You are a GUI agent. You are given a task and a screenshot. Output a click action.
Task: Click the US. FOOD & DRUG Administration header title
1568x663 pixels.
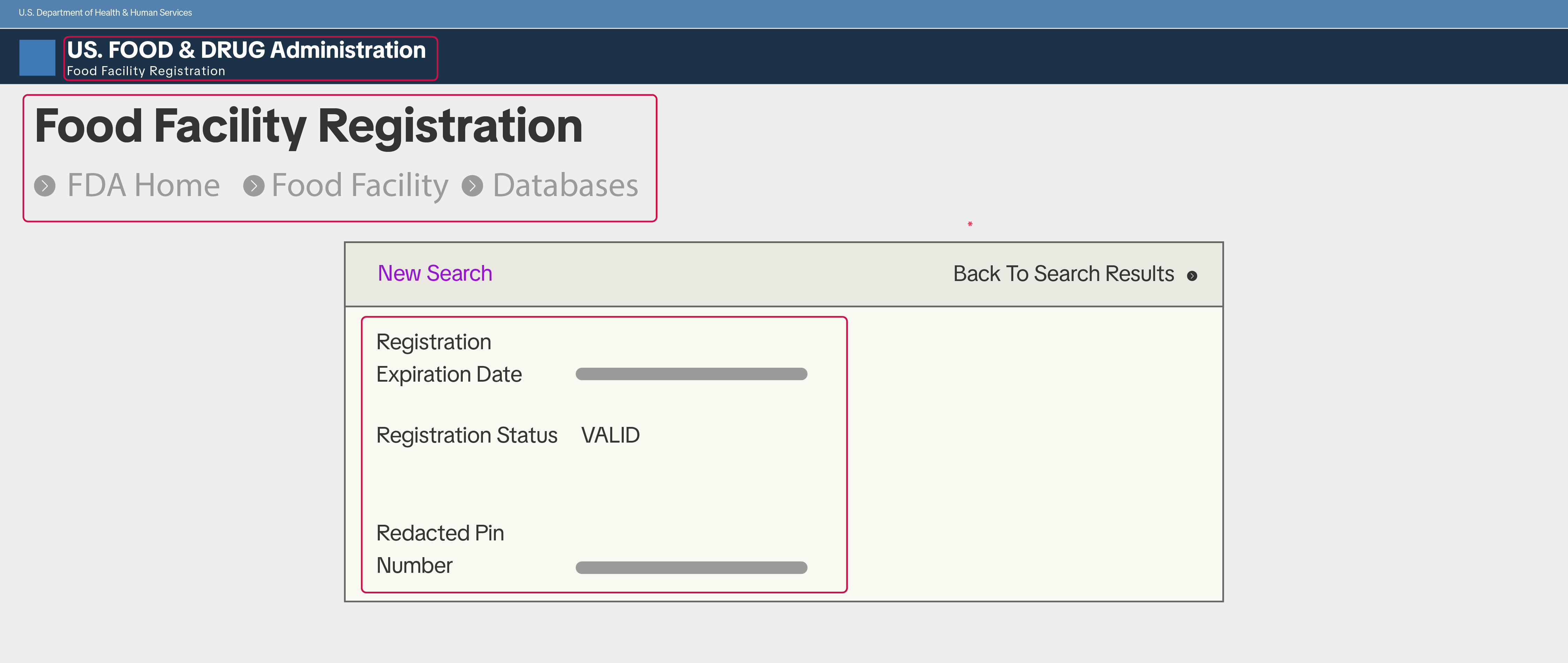tap(246, 50)
